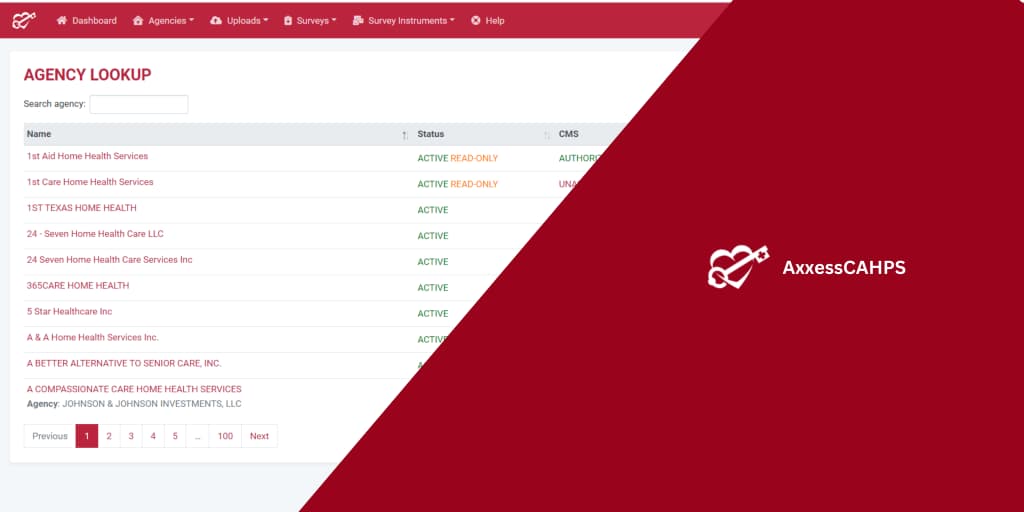This screenshot has width=1024, height=512.
Task: Open 5 Star Healthcare Inc agency
Action: pyautogui.click(x=69, y=312)
